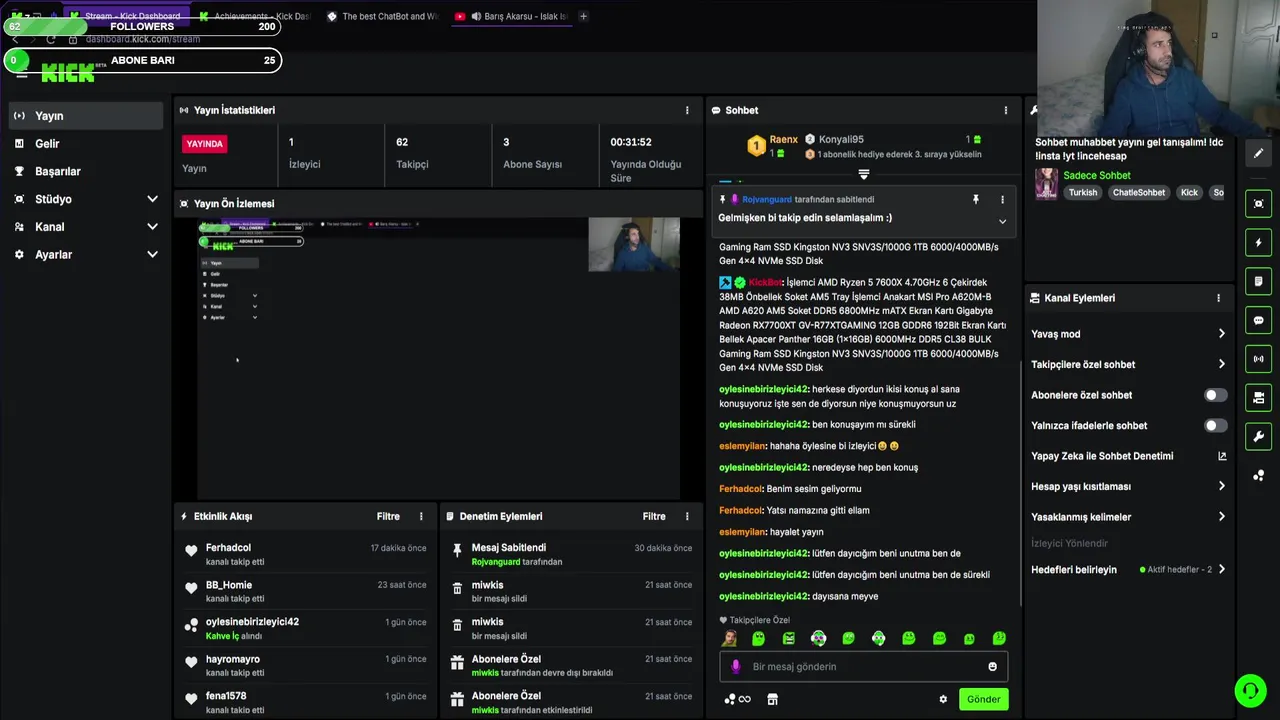Click the shop icon below message box
Viewport: 1280px width, 720px height.
pyautogui.click(x=772, y=699)
